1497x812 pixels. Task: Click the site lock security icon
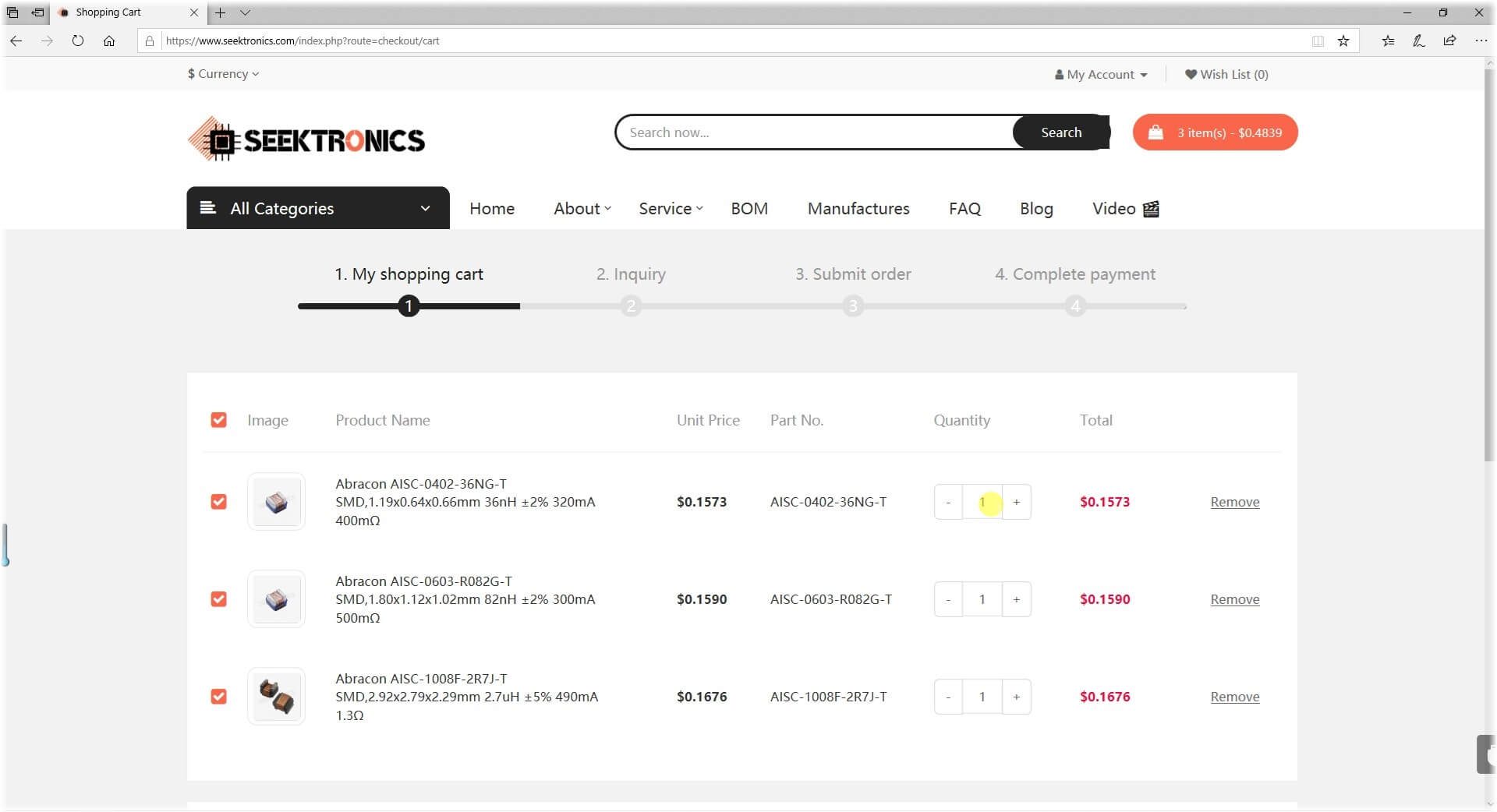[150, 41]
